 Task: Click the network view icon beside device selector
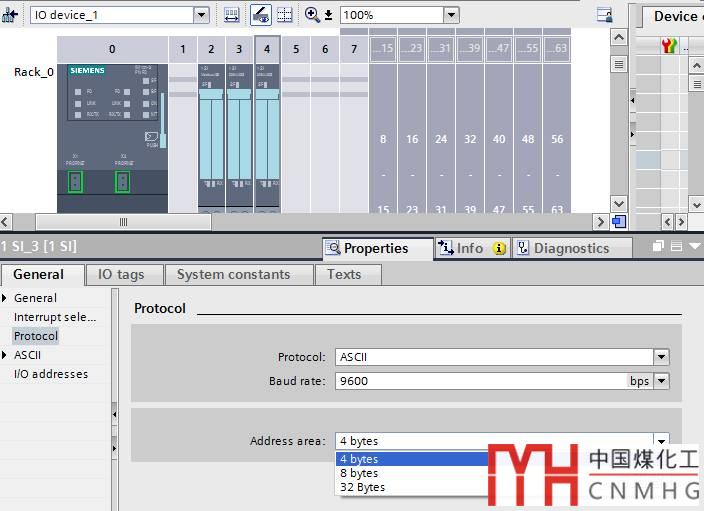9,15
